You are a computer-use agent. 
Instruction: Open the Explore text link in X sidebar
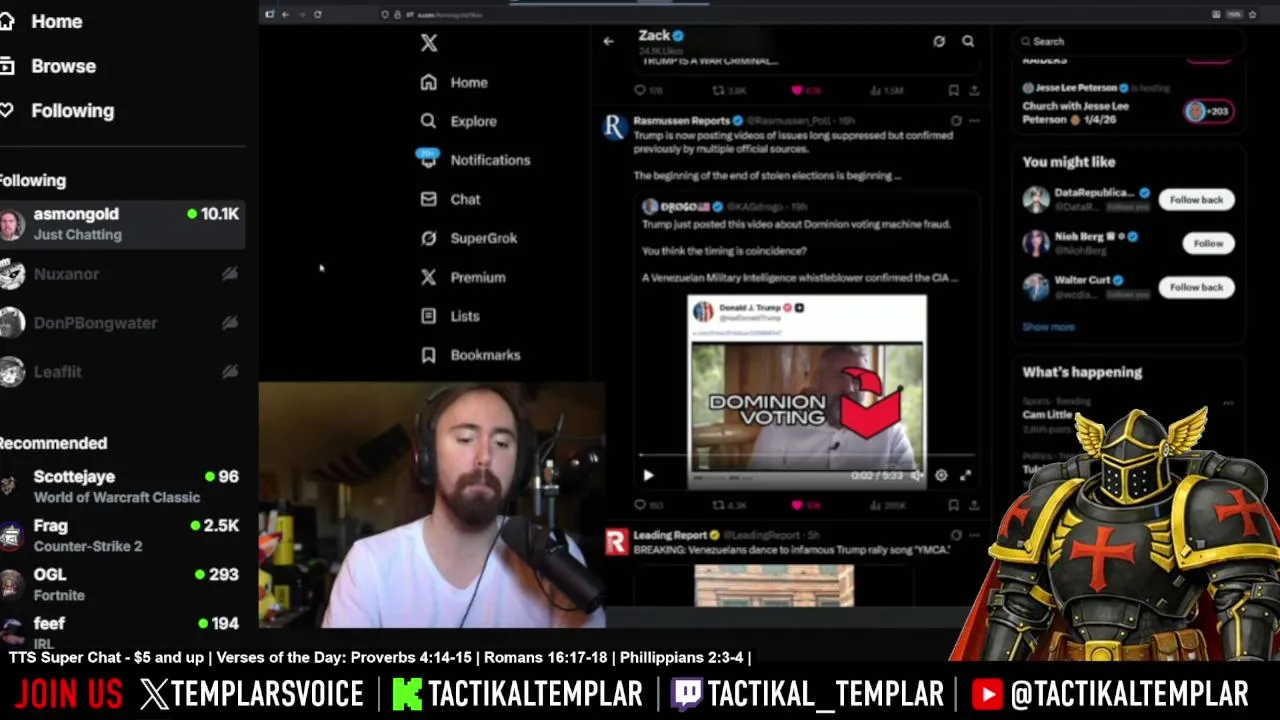coord(473,121)
